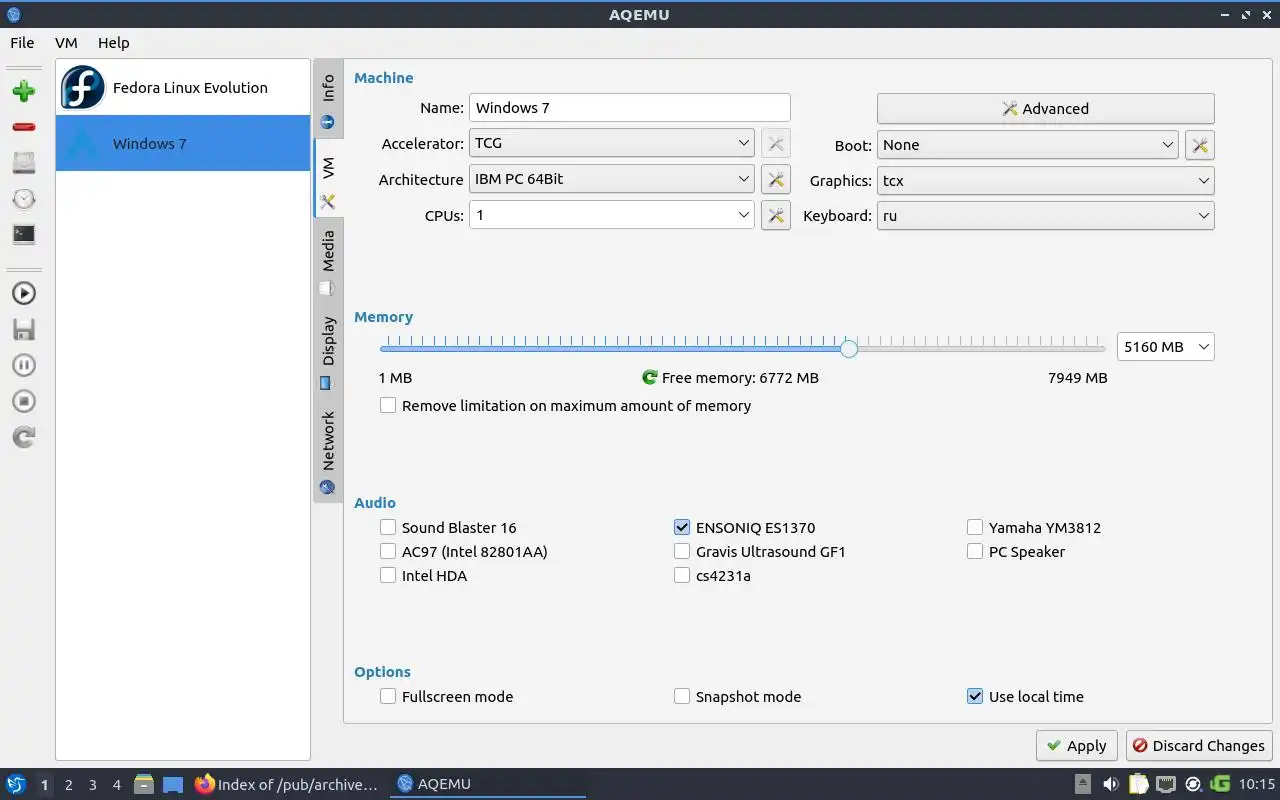1280x800 pixels.
Task: Click the network tray icon
Action: coord(1166,784)
